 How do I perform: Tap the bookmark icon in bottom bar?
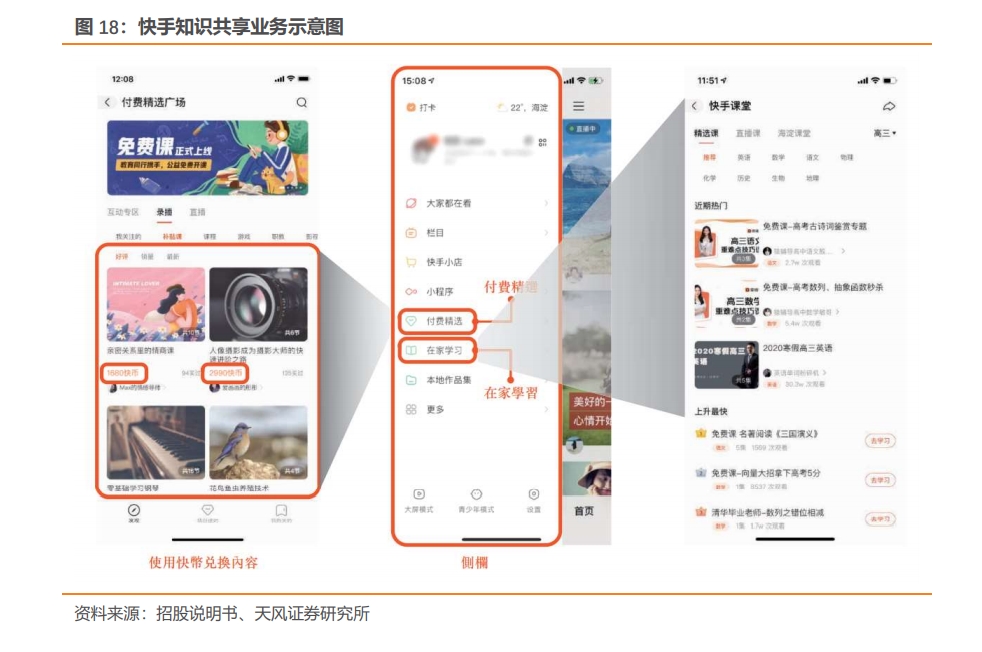[x=281, y=512]
